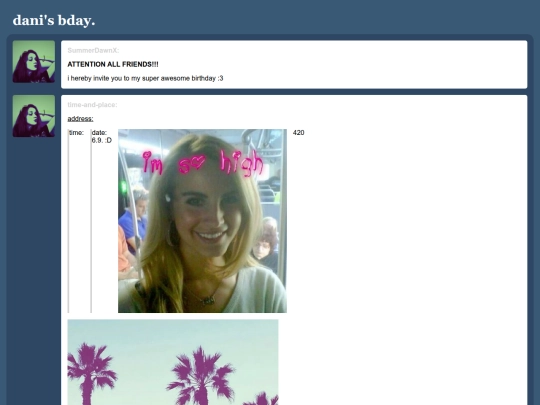Click the "420" text
This screenshot has height=405, width=540.
coord(299,133)
